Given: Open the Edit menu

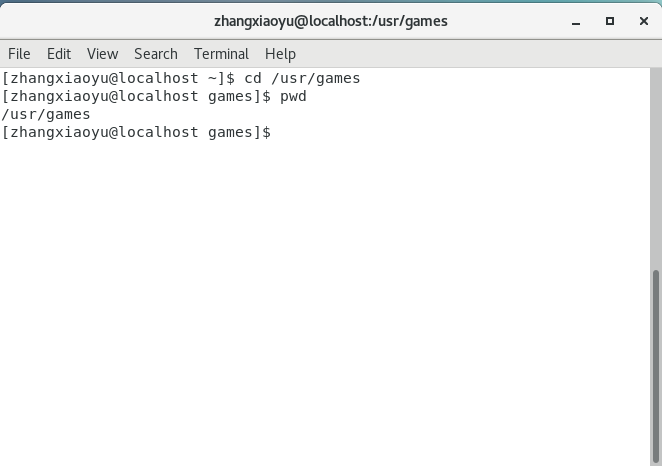Looking at the screenshot, I should 59,54.
